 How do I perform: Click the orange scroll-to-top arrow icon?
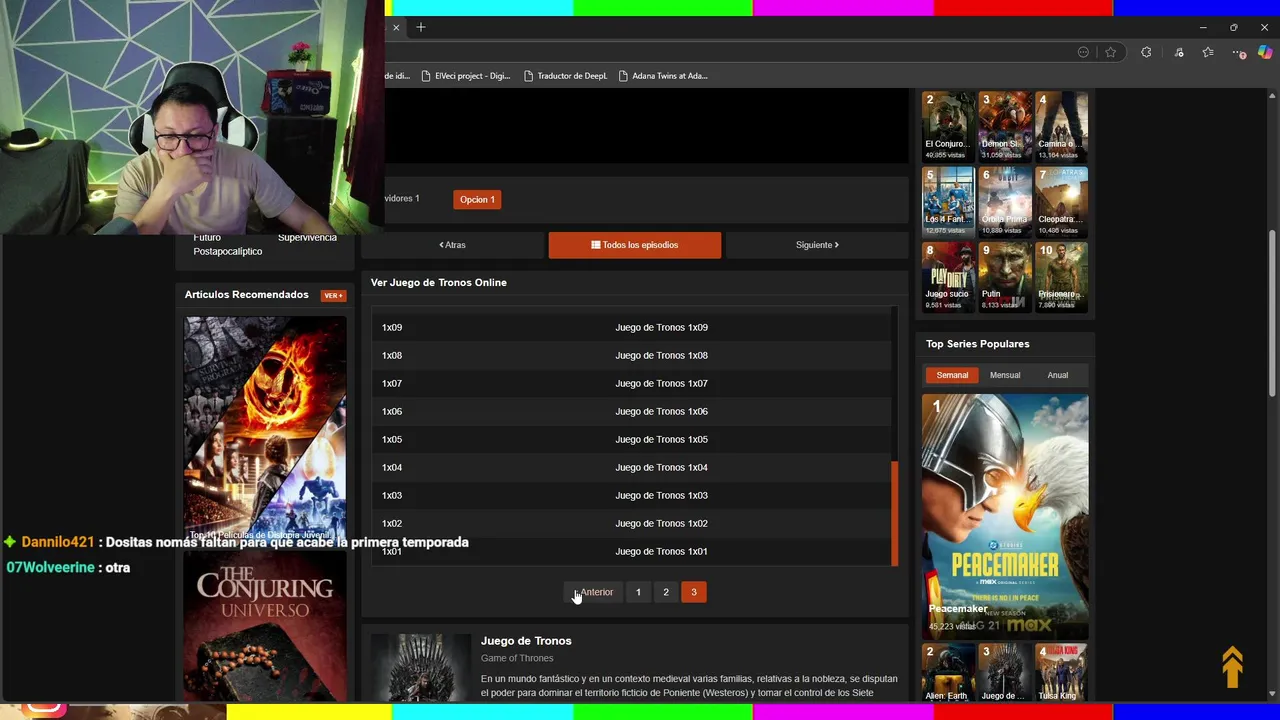point(1232,667)
